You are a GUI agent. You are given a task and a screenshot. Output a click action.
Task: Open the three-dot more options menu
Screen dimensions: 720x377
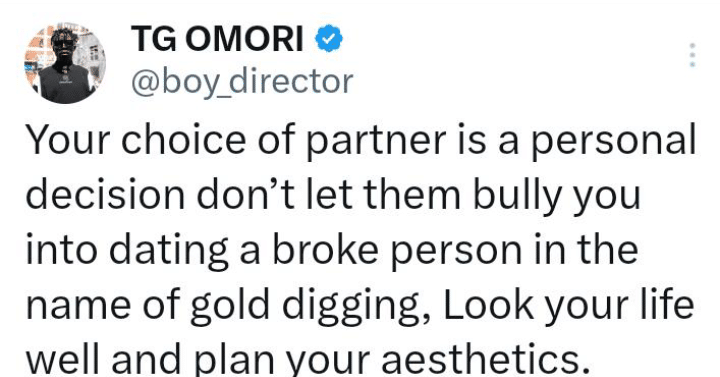click(x=692, y=55)
